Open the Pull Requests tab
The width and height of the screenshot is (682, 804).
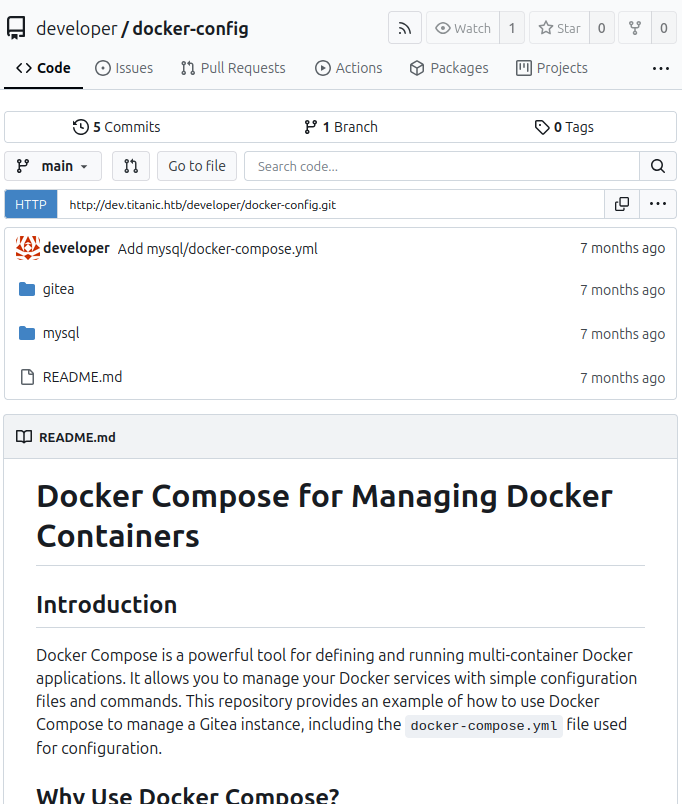[233, 68]
